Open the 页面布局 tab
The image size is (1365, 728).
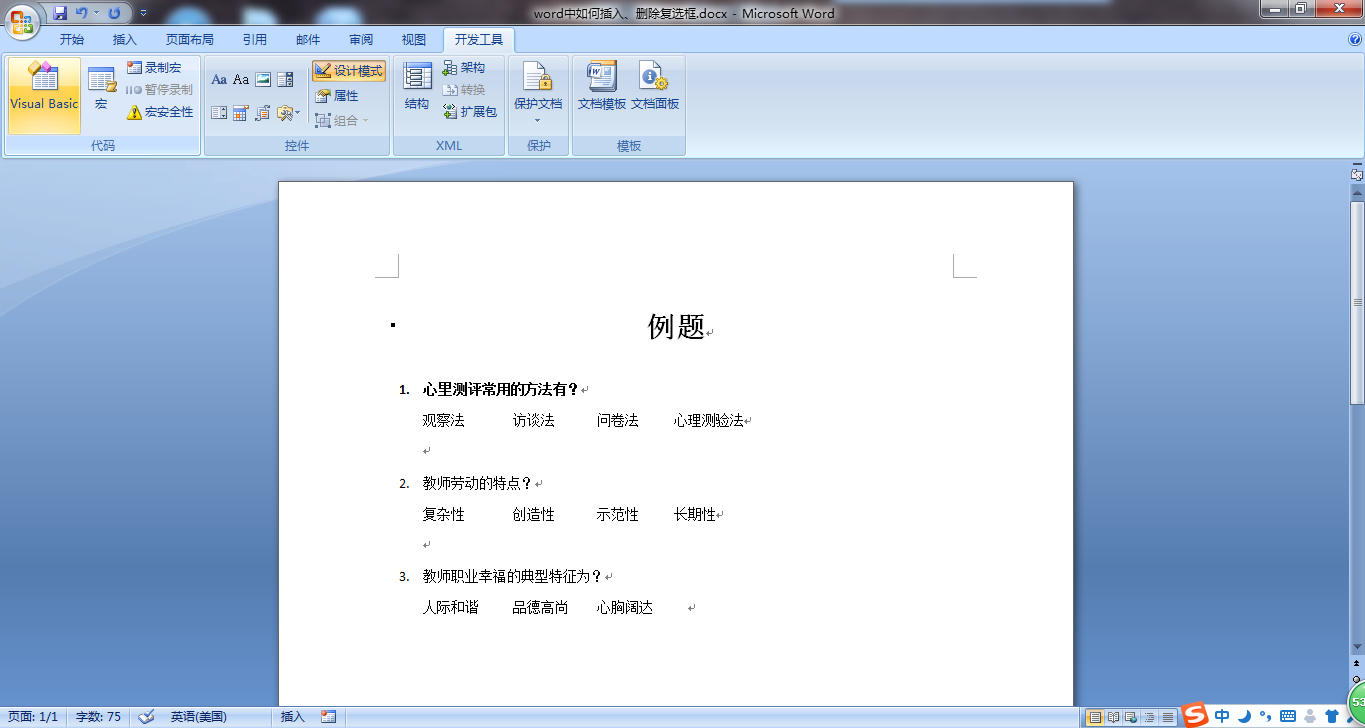(190, 40)
